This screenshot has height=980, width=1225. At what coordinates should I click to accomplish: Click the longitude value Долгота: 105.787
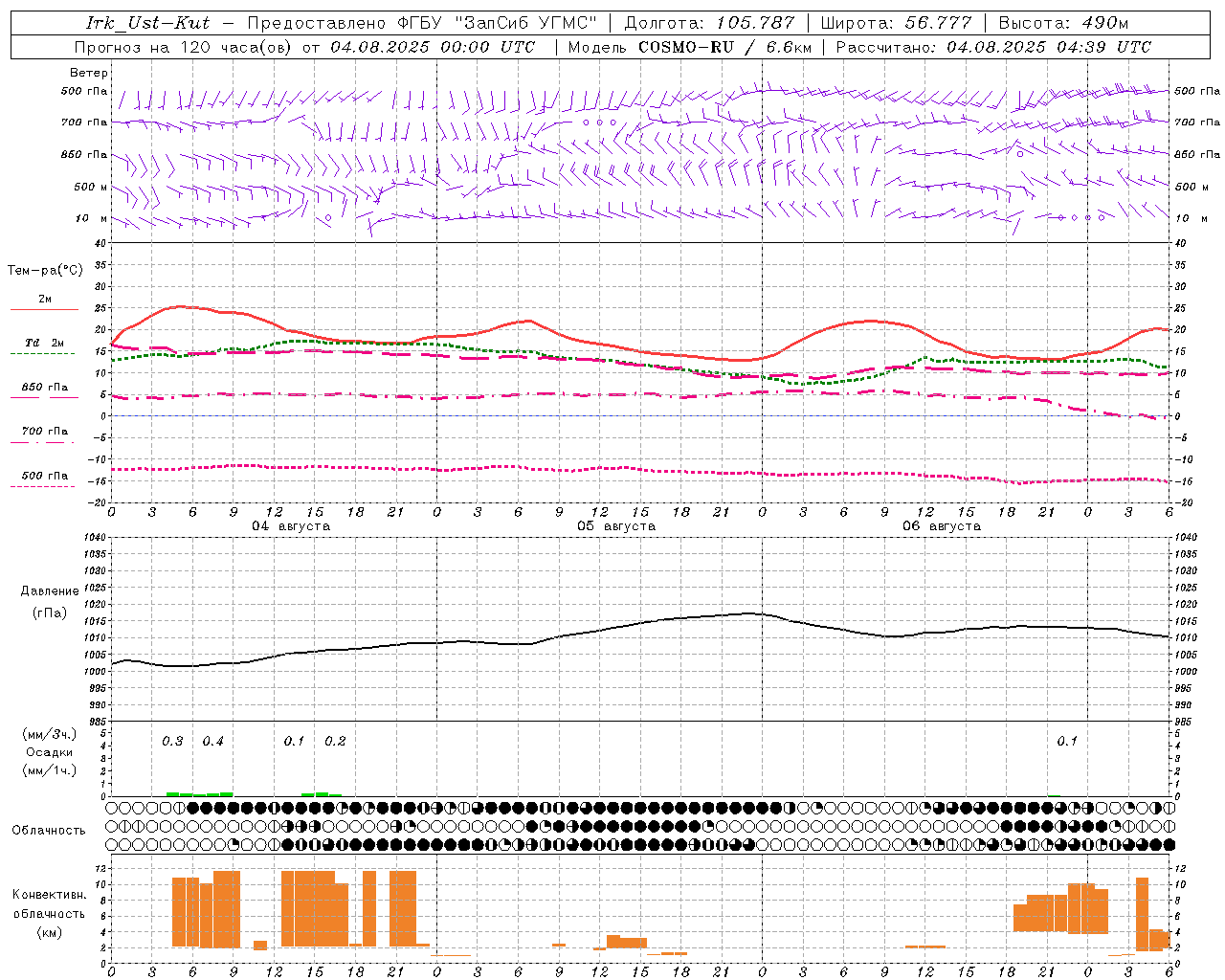[708, 23]
